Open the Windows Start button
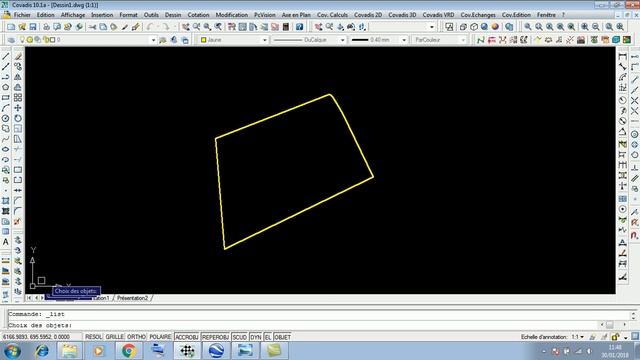Image resolution: width=640 pixels, height=360 pixels. coord(12,351)
